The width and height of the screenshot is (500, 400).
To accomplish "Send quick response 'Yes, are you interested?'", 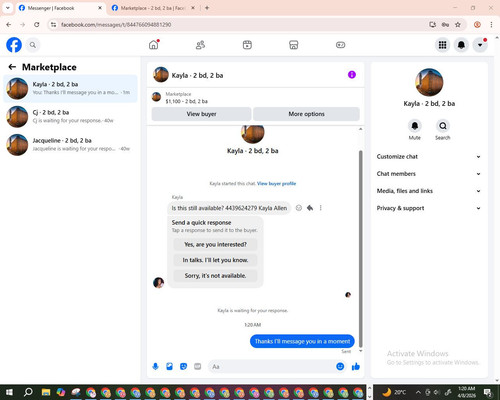I will [215, 245].
